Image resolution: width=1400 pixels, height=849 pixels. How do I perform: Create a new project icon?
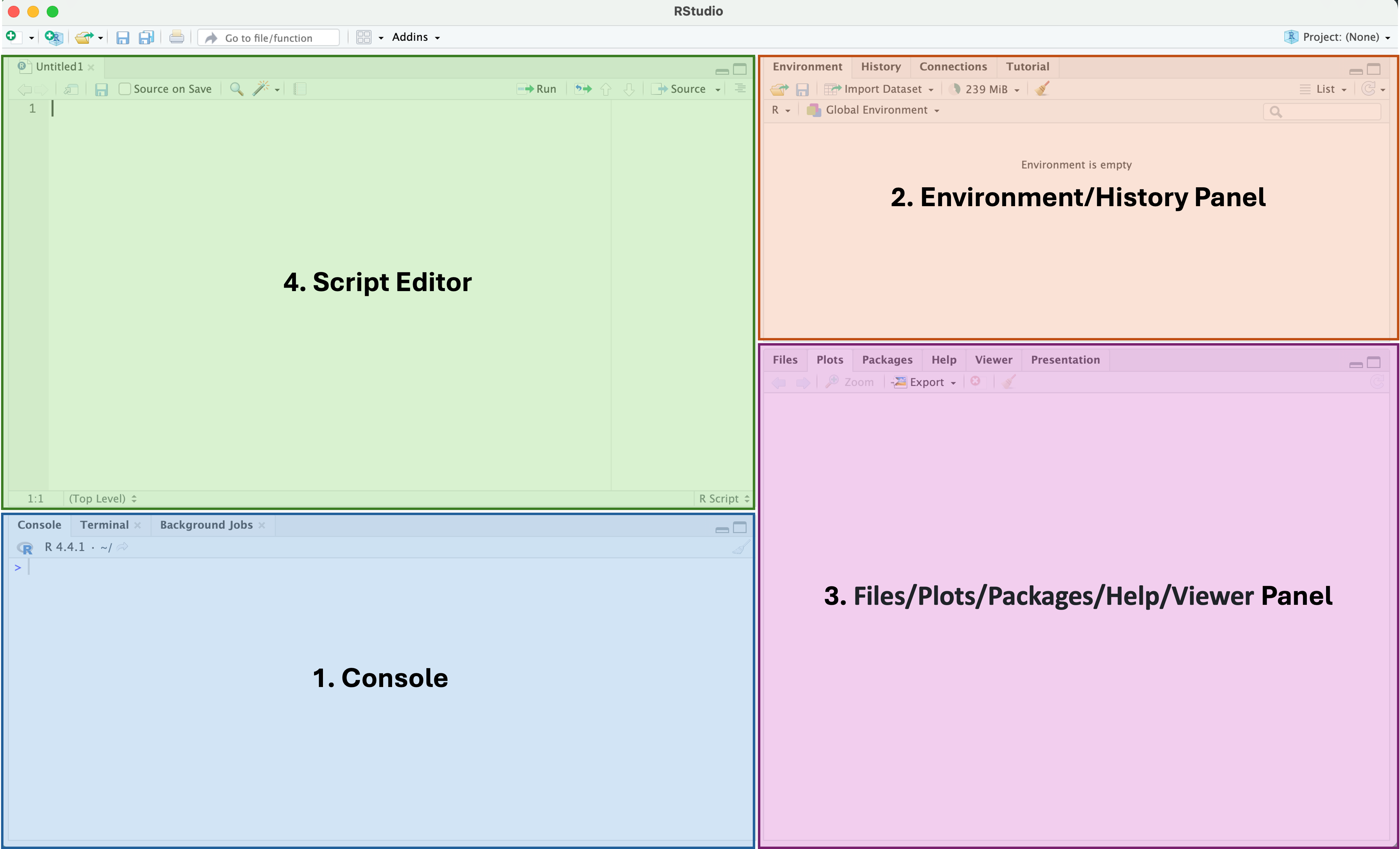point(54,38)
